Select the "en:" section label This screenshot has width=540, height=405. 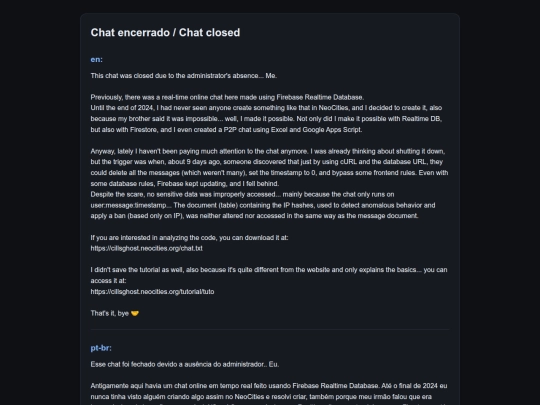tap(96, 60)
